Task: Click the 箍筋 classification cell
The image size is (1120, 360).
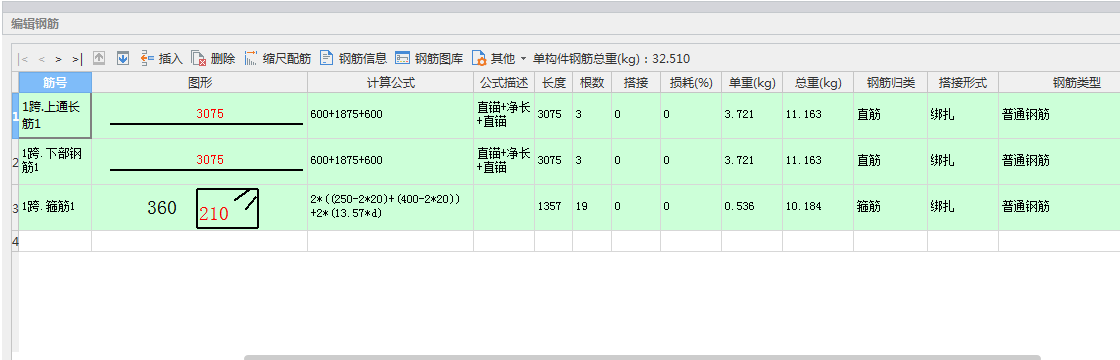Action: (x=891, y=207)
